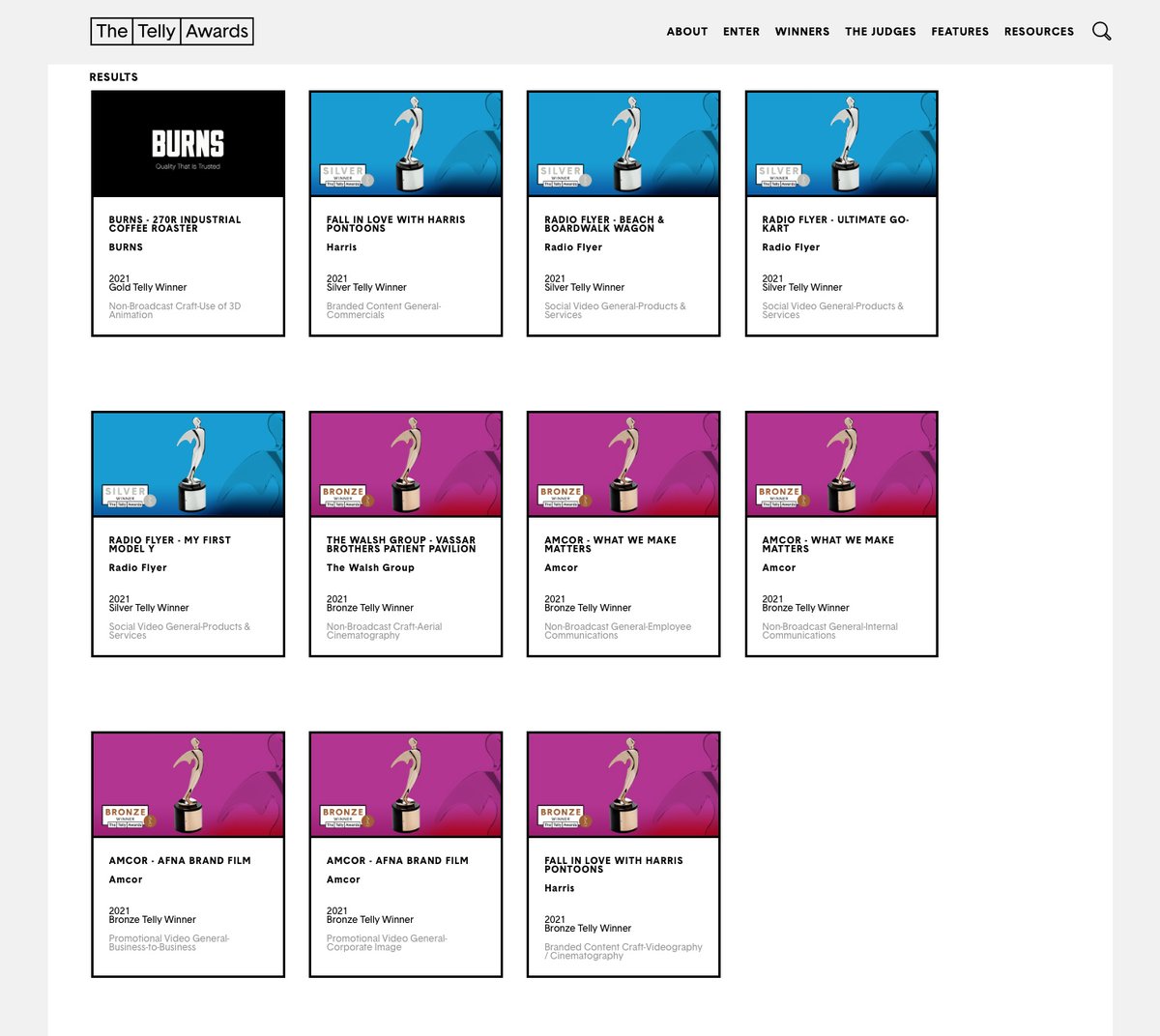Open thumbnail of Walsh Group Vassar Brothers entry
Viewport: 1160px width, 1036px height.
[406, 465]
